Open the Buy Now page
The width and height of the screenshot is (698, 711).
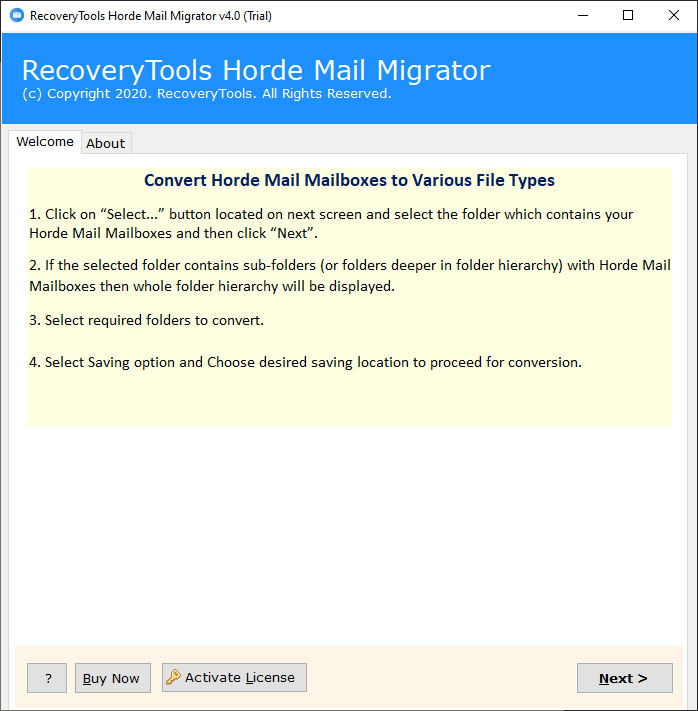tap(112, 678)
